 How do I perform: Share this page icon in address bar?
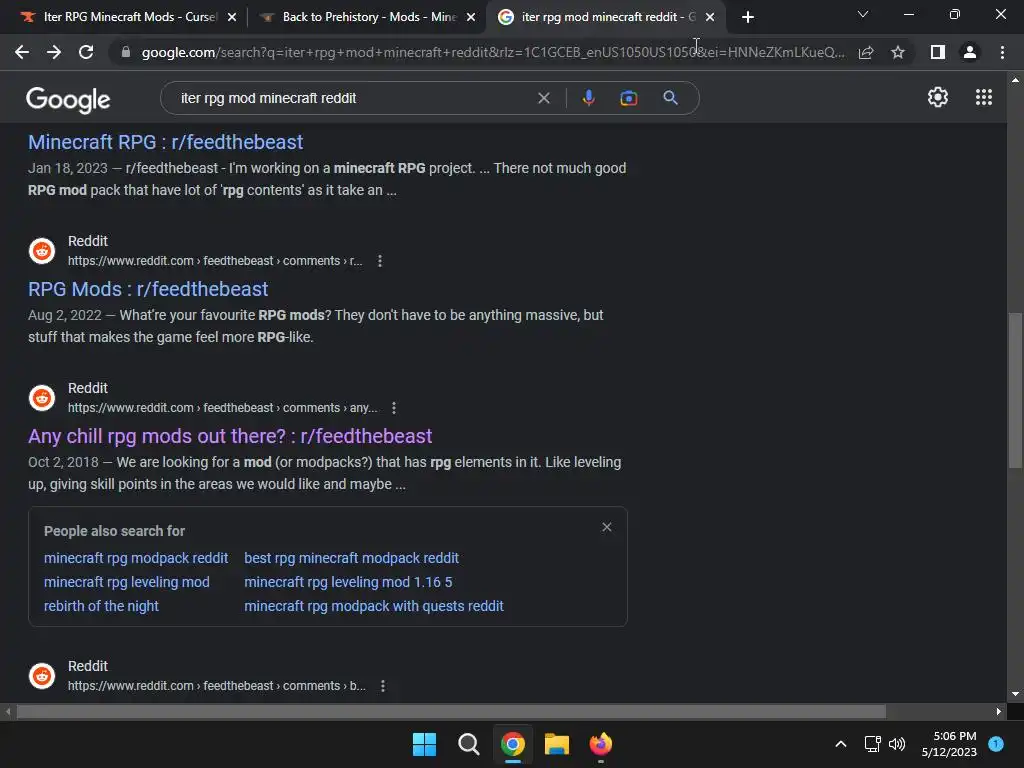click(x=866, y=52)
